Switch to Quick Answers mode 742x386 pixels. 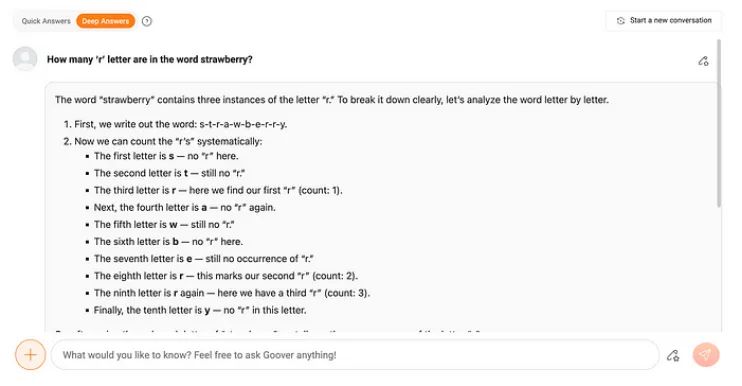coord(46,21)
